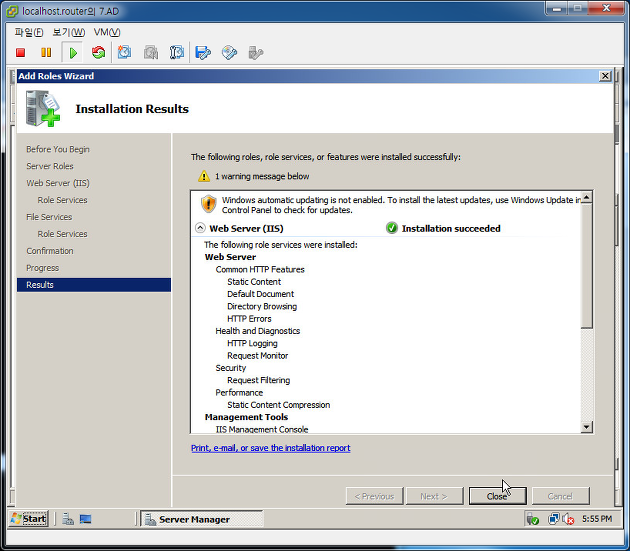Click the show desktop quick launch icon
The width and height of the screenshot is (630, 551).
point(86,519)
